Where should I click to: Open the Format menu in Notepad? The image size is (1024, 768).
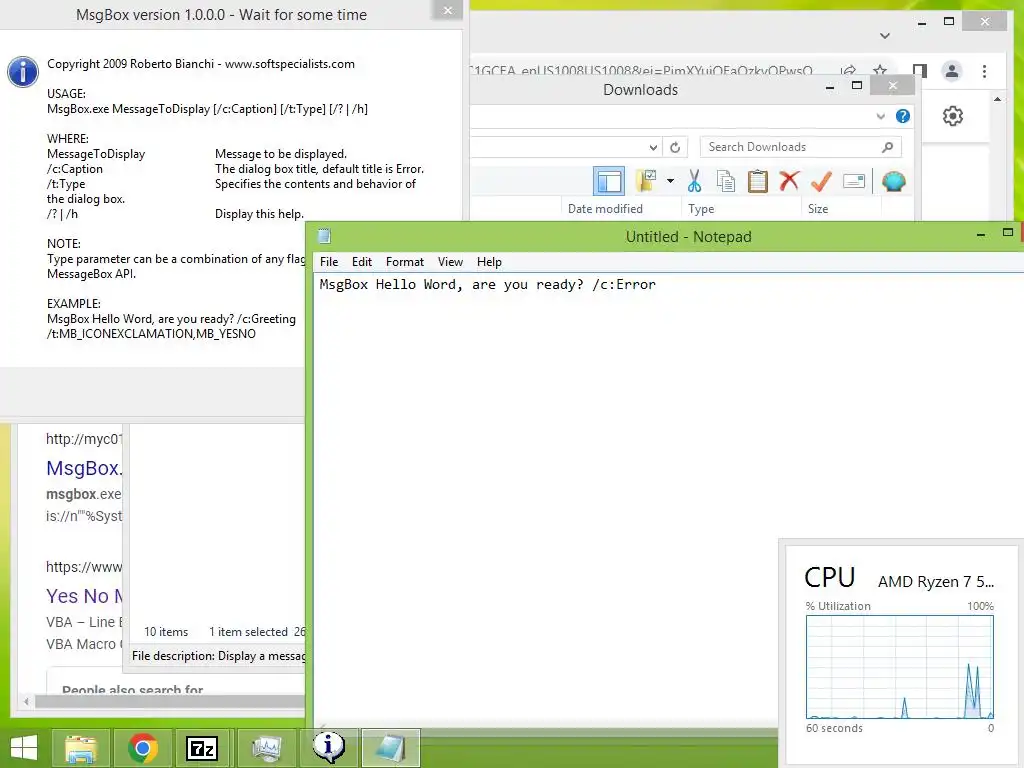405,262
